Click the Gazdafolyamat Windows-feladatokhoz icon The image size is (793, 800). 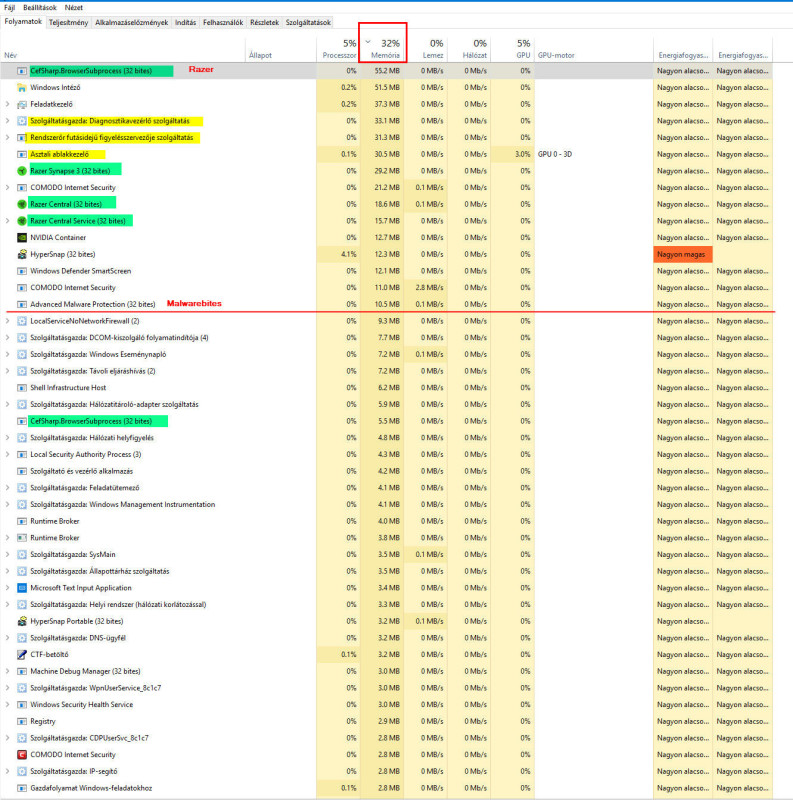click(x=21, y=788)
